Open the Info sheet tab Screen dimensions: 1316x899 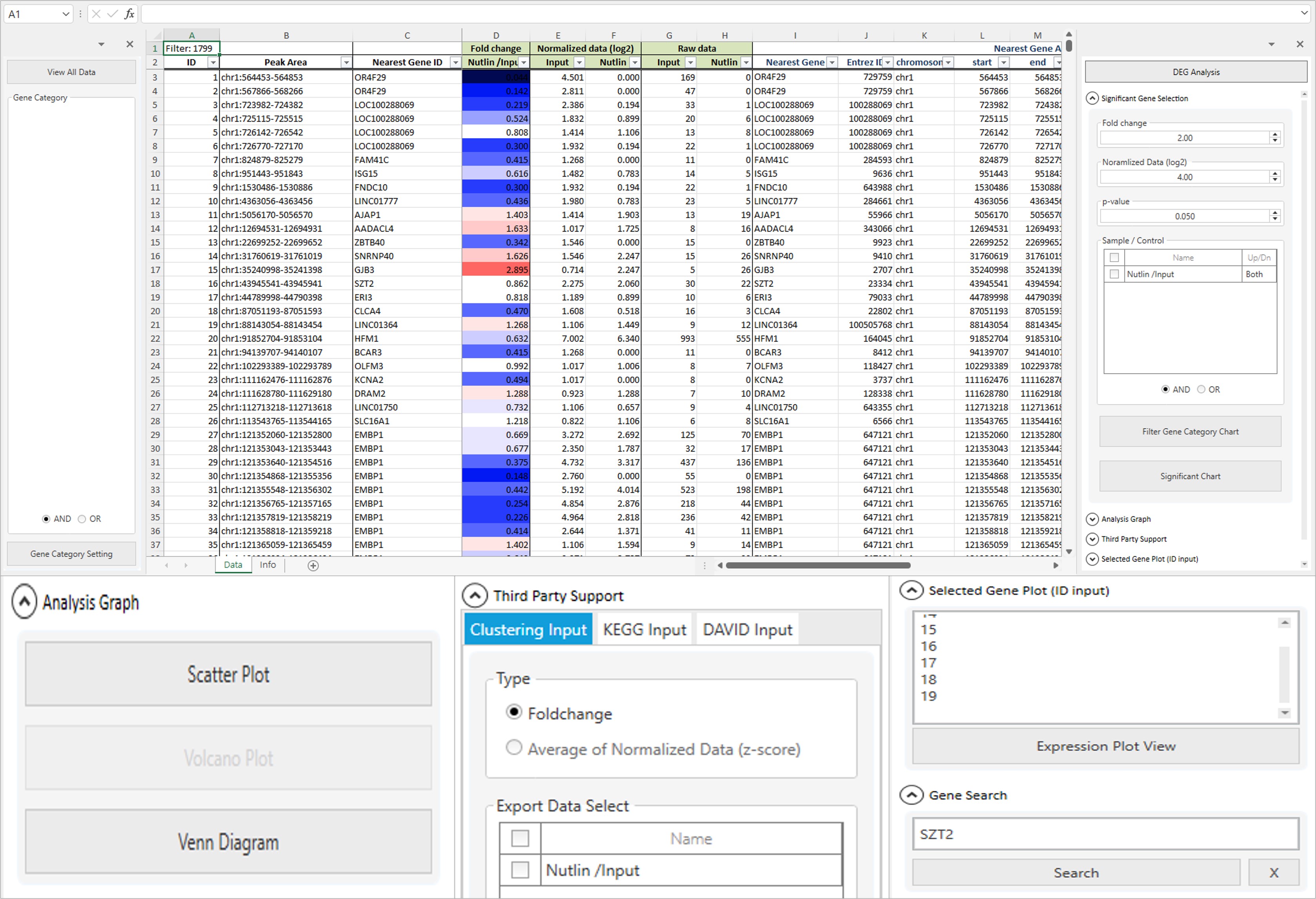click(x=267, y=565)
